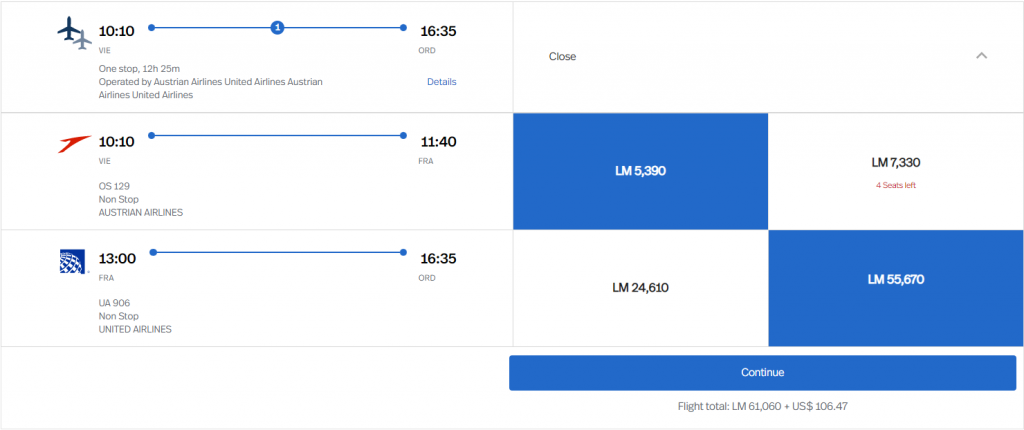The height and width of the screenshot is (430, 1024).
Task: Pick the LM 24,610 fare for UA 906
Action: click(x=640, y=288)
